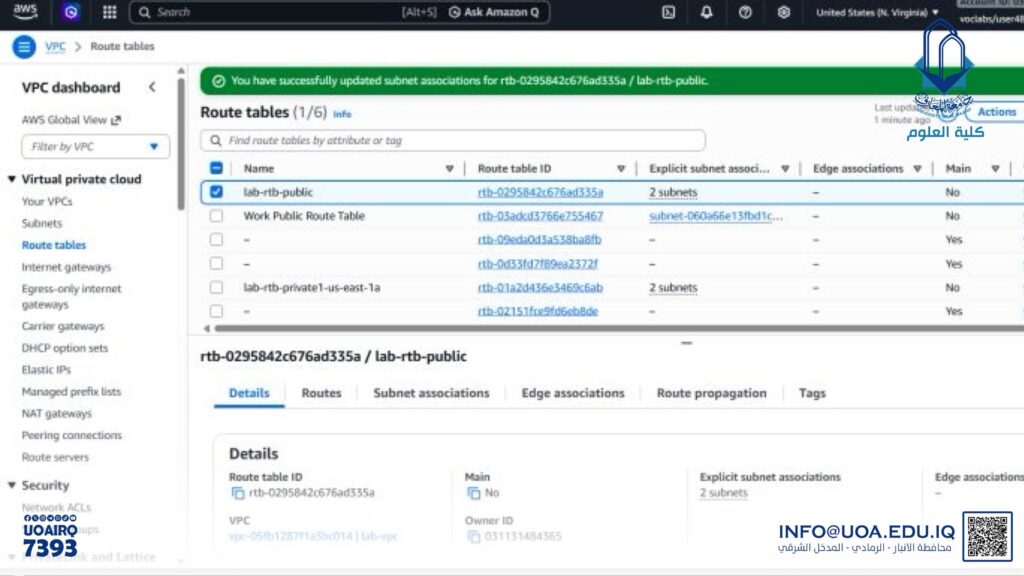Open the notifications bell

[707, 12]
